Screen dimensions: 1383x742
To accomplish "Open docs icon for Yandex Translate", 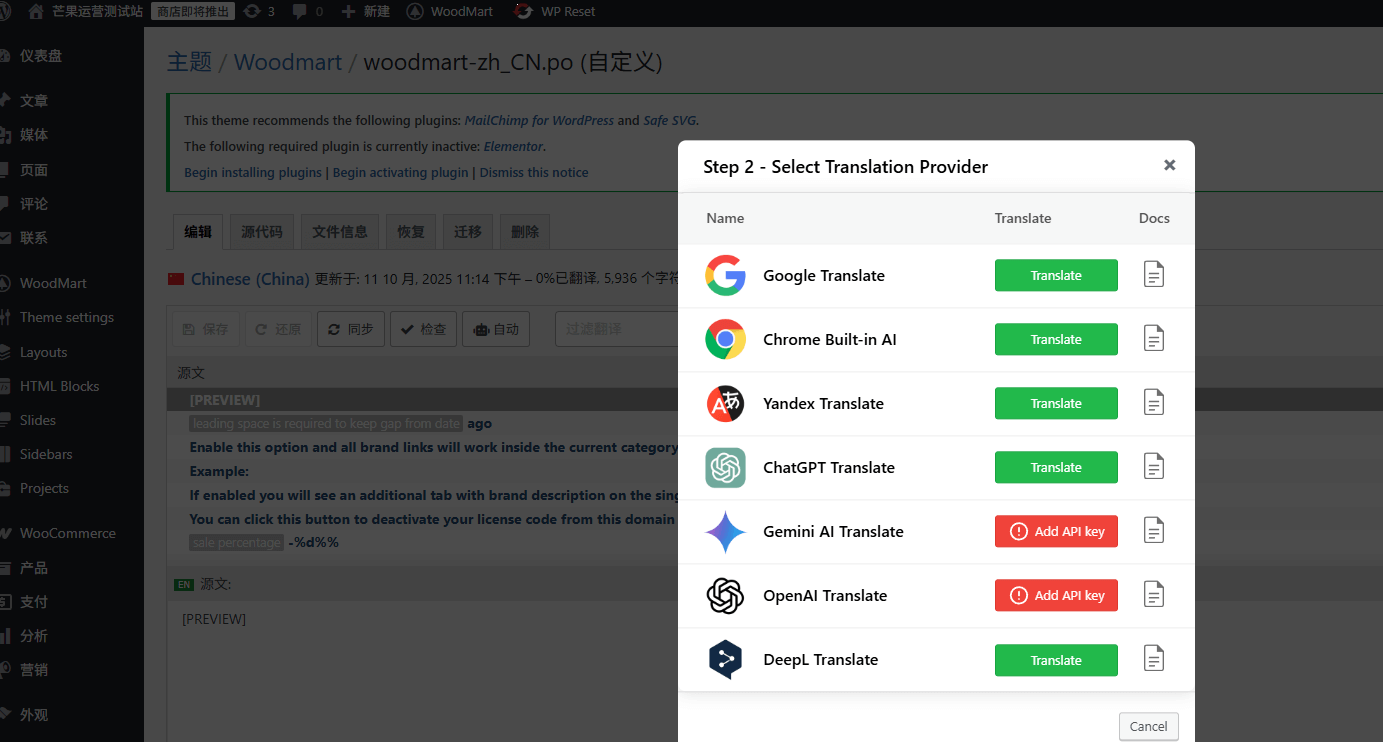I will point(1154,403).
